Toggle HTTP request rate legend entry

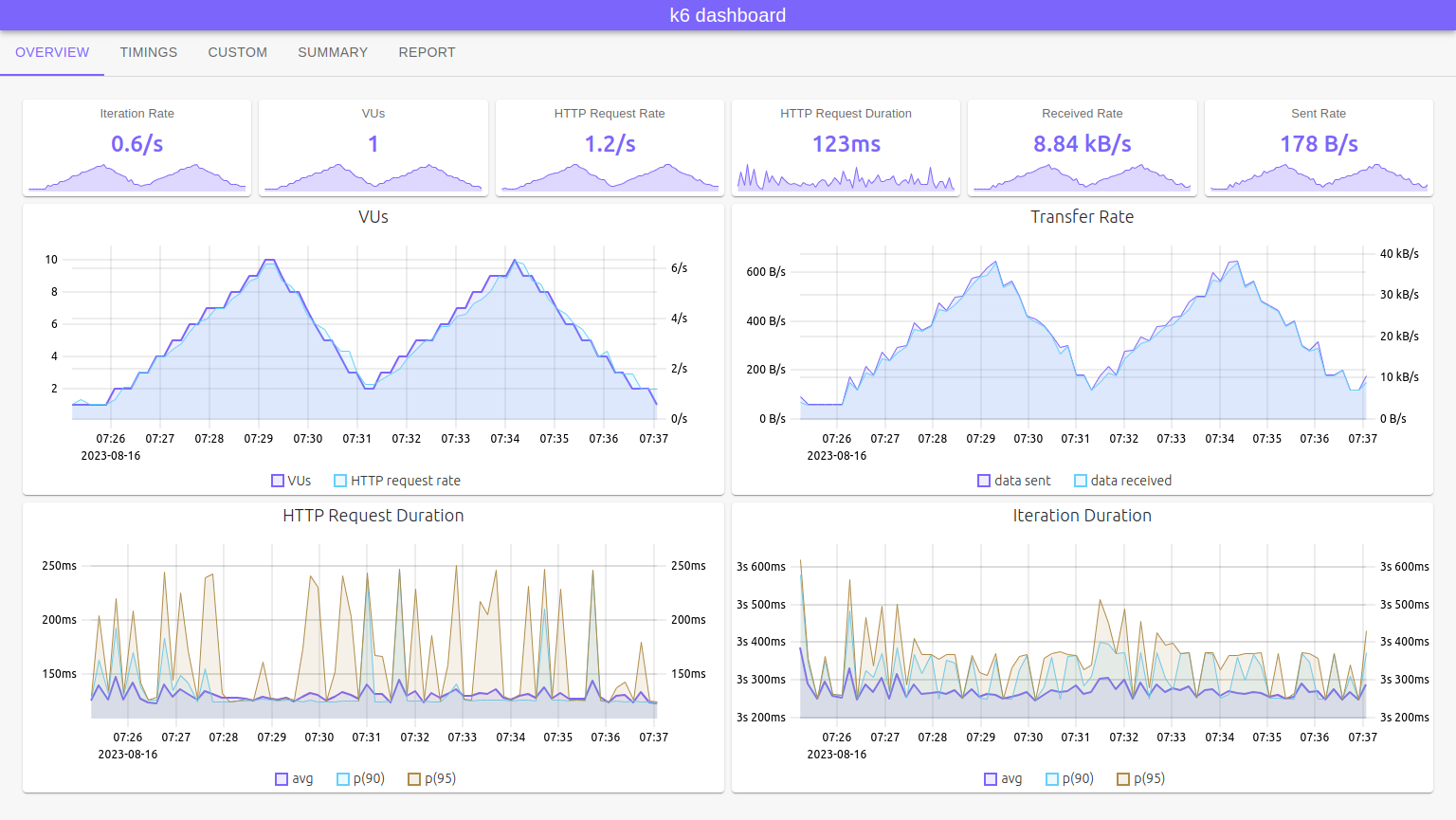tap(397, 481)
